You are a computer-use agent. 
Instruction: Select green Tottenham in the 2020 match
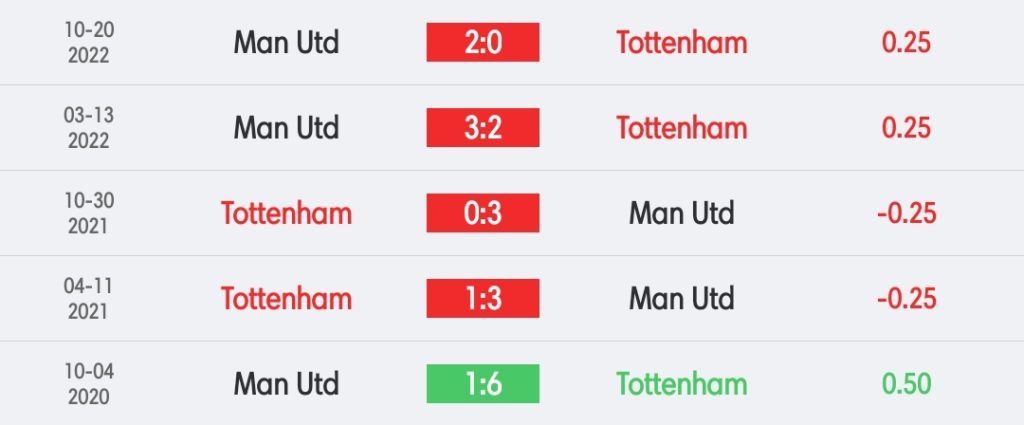click(682, 384)
